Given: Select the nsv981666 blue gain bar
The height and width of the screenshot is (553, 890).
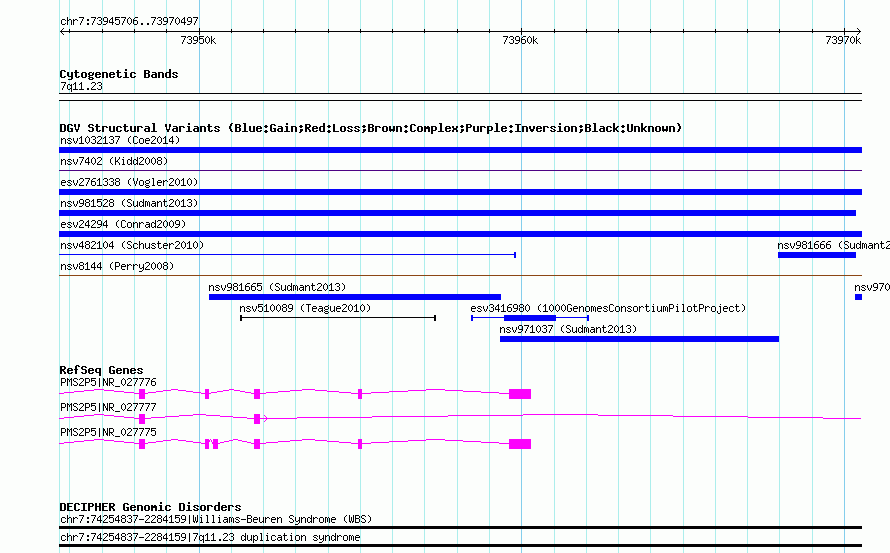Looking at the screenshot, I should pyautogui.click(x=817, y=255).
